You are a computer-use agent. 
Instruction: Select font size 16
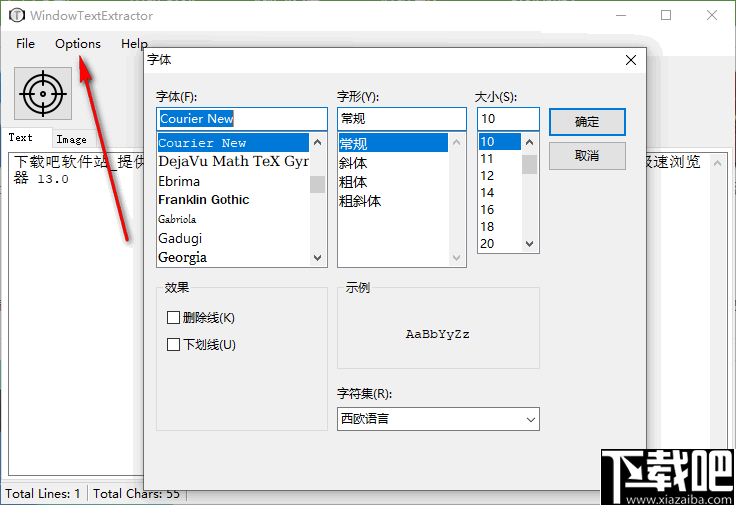pyautogui.click(x=500, y=209)
